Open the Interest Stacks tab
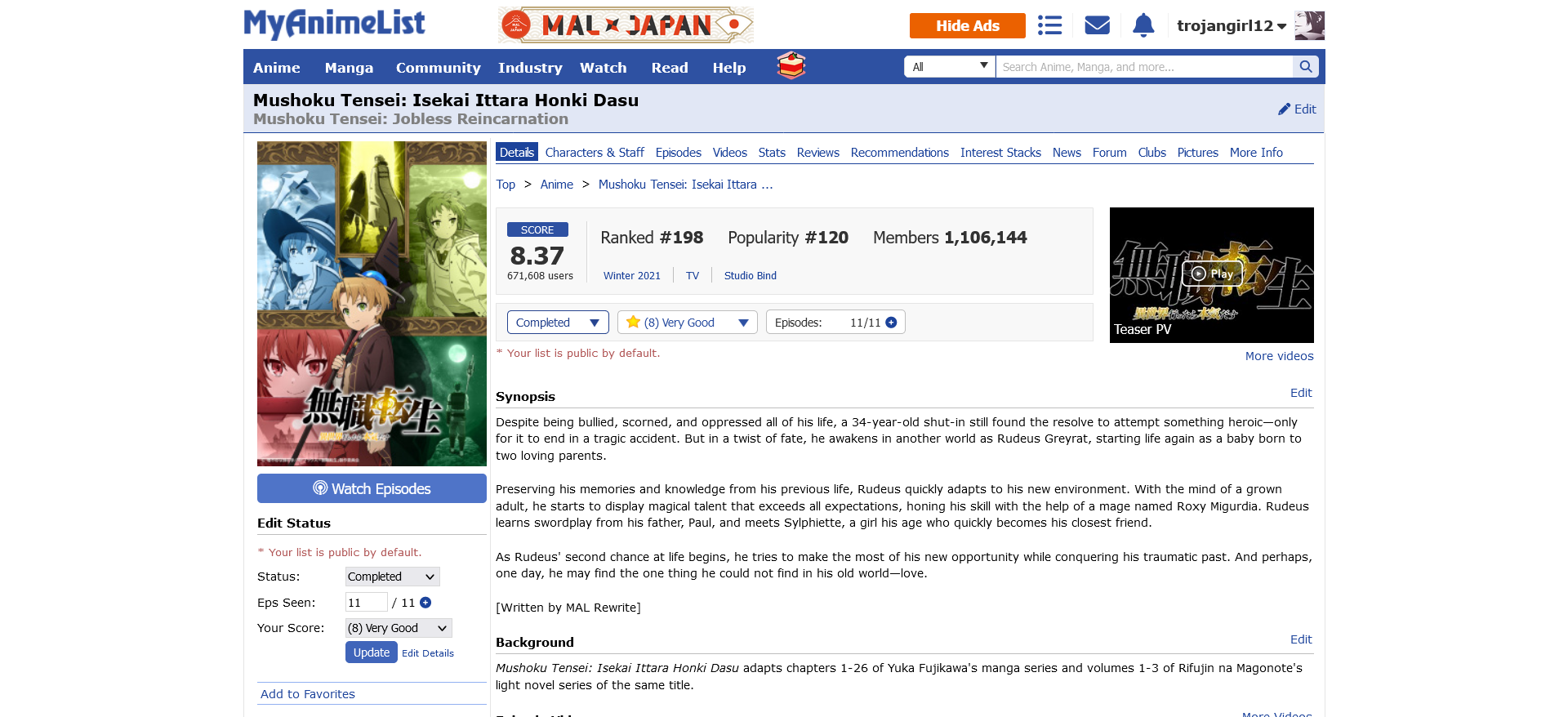The image size is (1568, 717). [x=1000, y=153]
